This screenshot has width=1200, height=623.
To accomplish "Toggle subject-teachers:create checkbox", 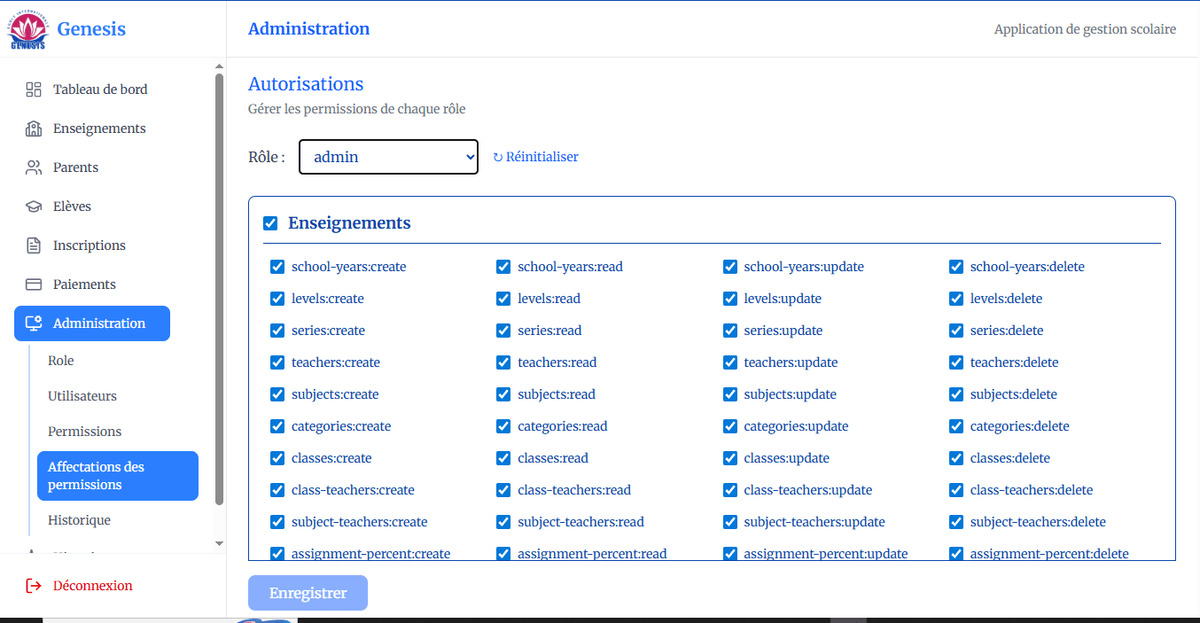I will pos(277,522).
